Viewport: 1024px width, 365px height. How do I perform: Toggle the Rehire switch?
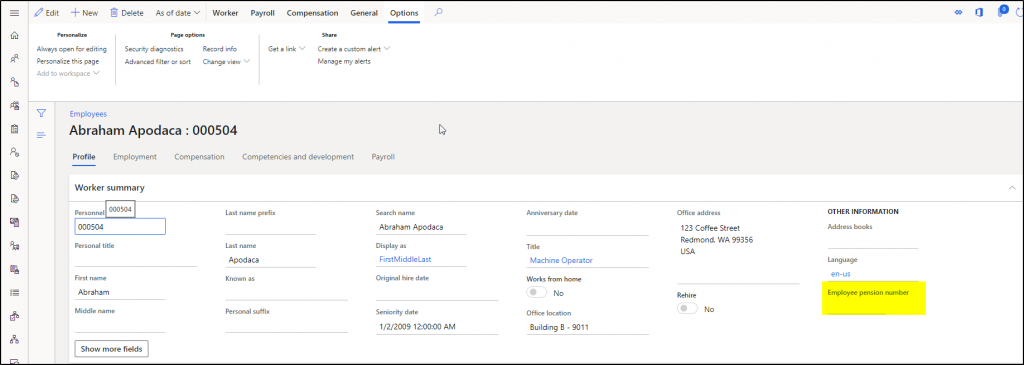[x=688, y=309]
